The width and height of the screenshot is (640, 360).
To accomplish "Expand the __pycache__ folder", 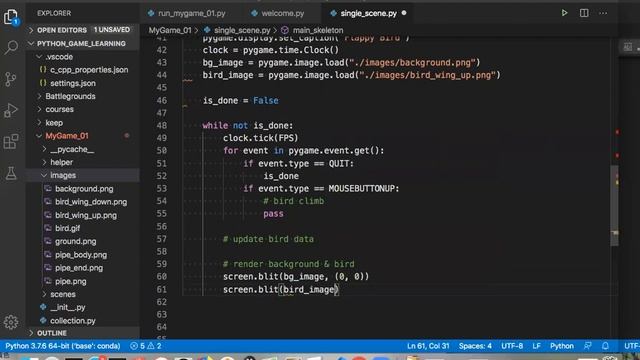I will point(83,149).
